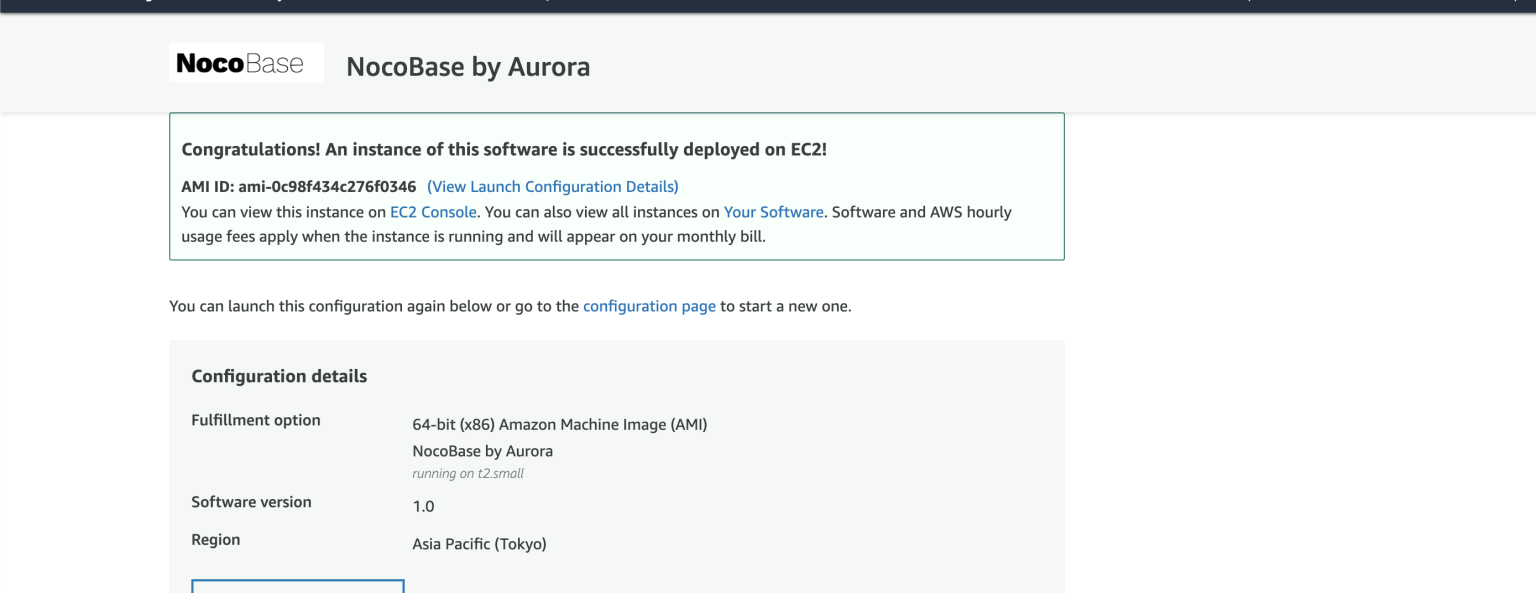The height and width of the screenshot is (593, 1536).
Task: Click the NocoBase by Aurora product name
Action: coord(484,451)
